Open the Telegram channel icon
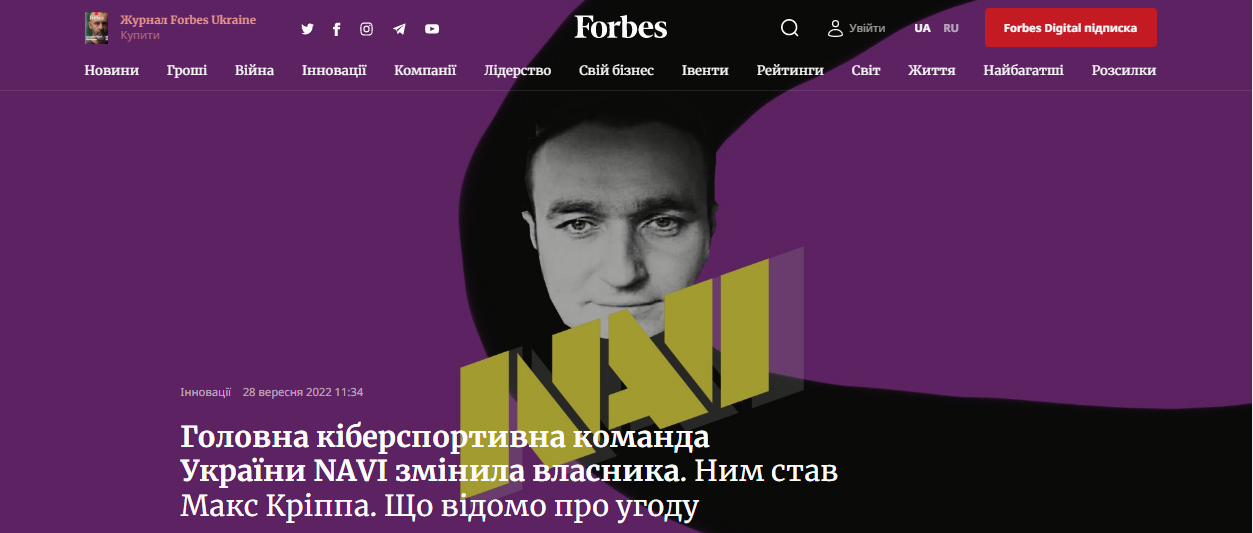Image resolution: width=1253 pixels, height=533 pixels. point(400,29)
